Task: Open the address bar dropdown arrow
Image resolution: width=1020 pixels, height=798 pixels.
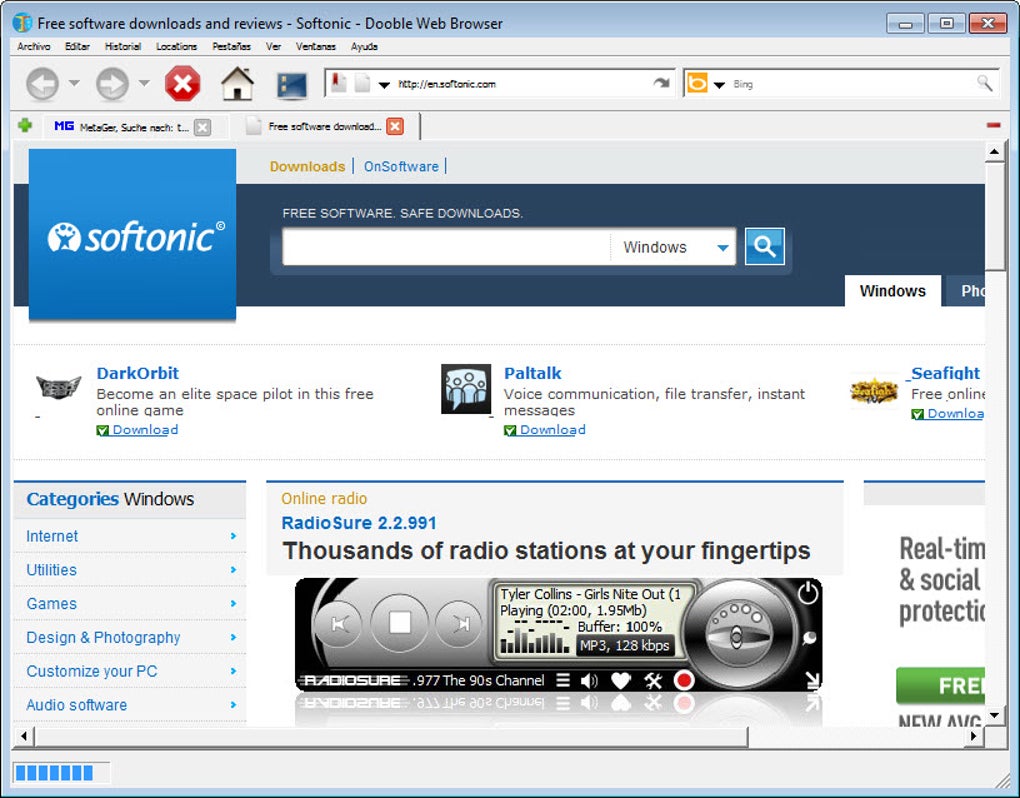Action: (x=384, y=85)
